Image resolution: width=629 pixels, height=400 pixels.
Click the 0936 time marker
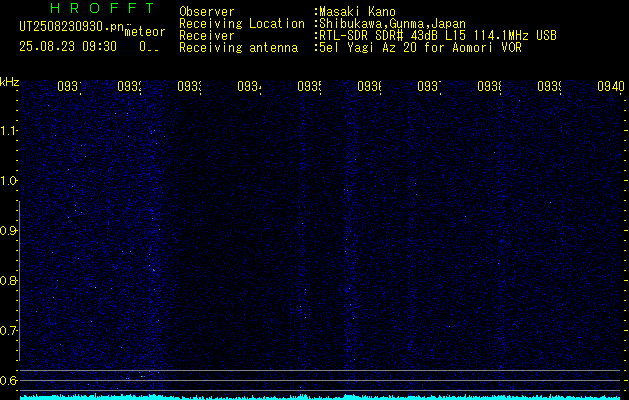369,86
